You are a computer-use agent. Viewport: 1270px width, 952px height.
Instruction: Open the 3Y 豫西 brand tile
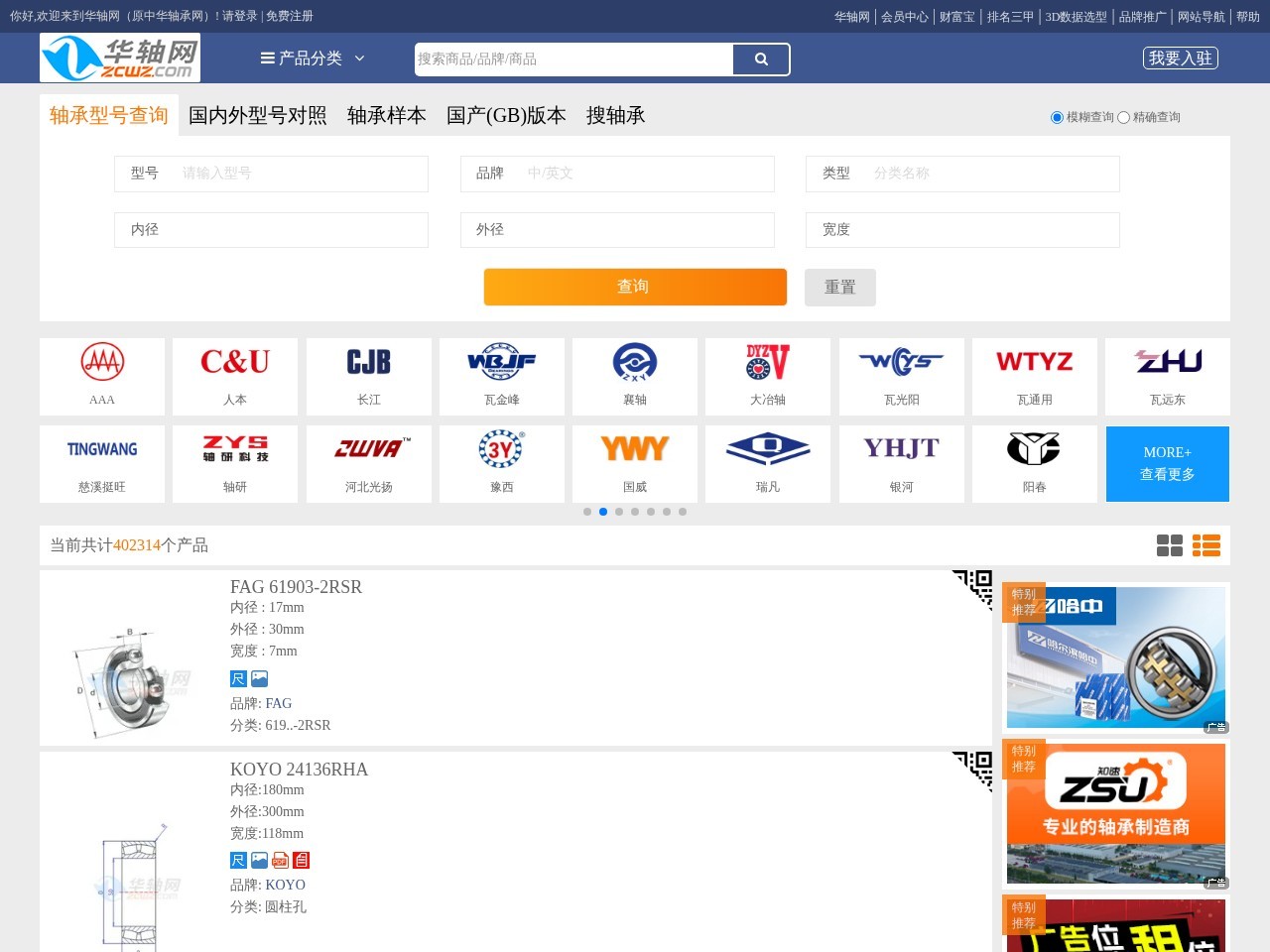pyautogui.click(x=502, y=464)
